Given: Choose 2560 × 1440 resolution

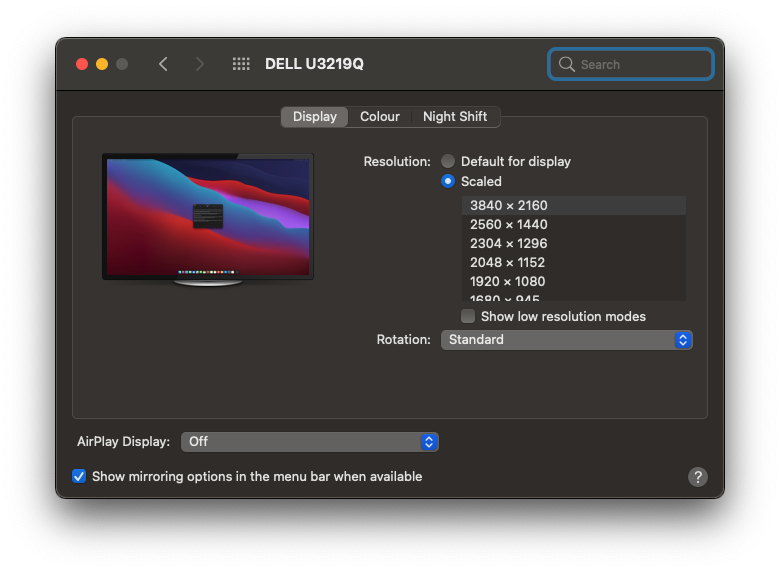Looking at the screenshot, I should (x=574, y=224).
